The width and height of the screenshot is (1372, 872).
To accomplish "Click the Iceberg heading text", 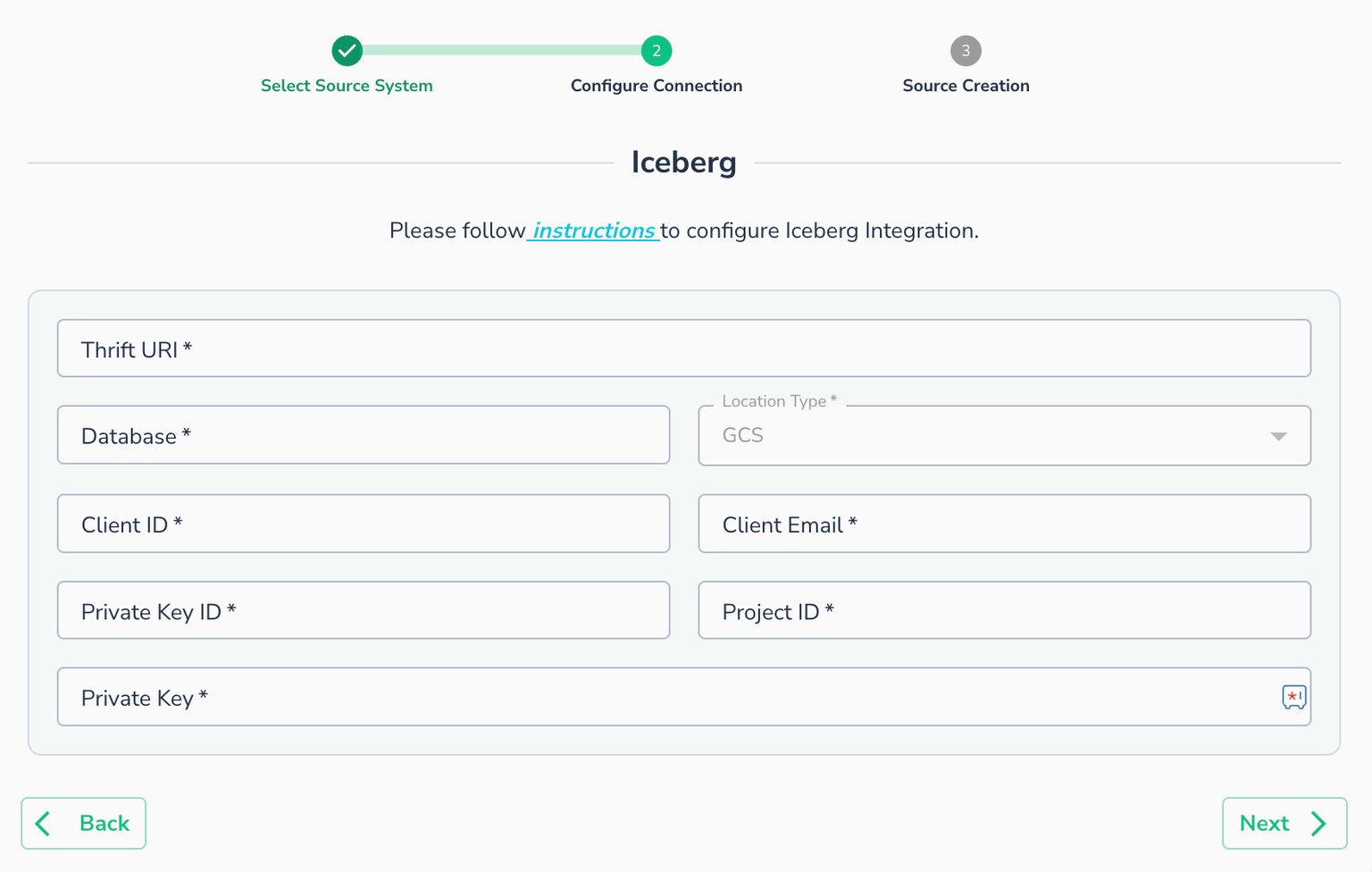I will pyautogui.click(x=684, y=163).
